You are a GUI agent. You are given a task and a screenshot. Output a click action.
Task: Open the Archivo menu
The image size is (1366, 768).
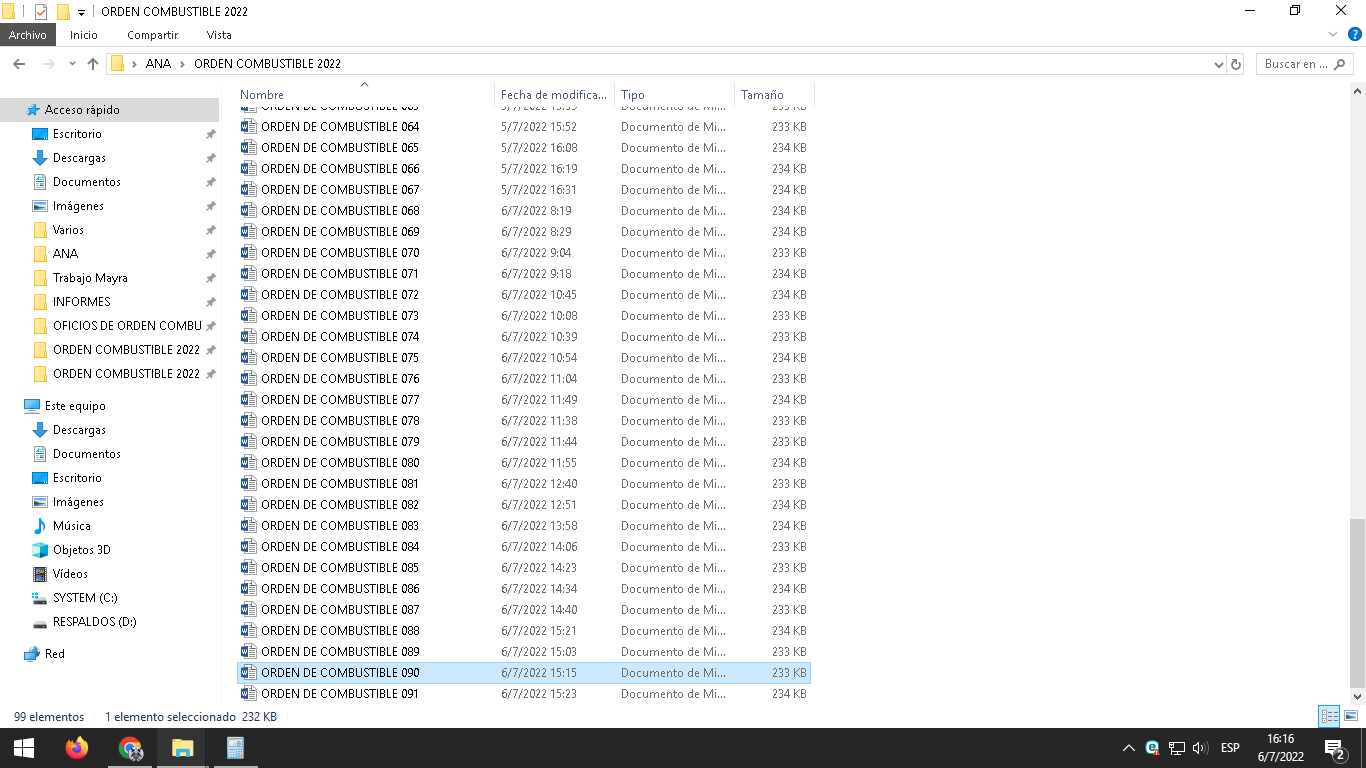[28, 35]
